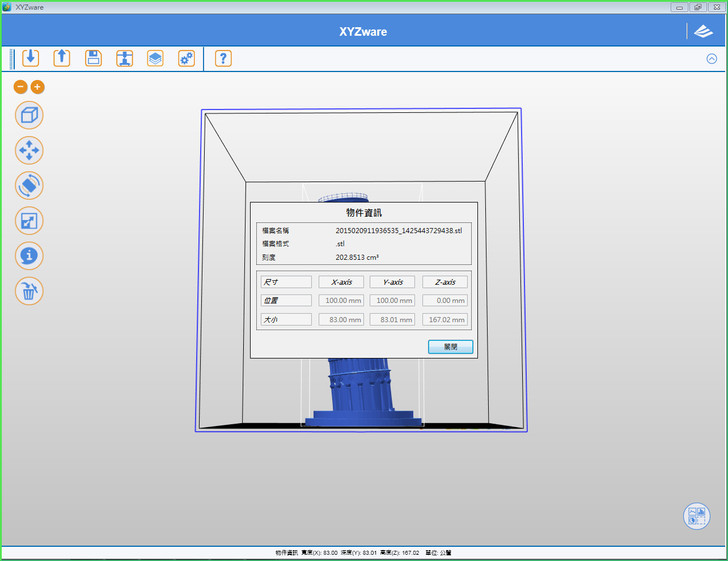Screen dimensions: 728x561
Task: Click the Print toolbar icon
Action: (124, 58)
